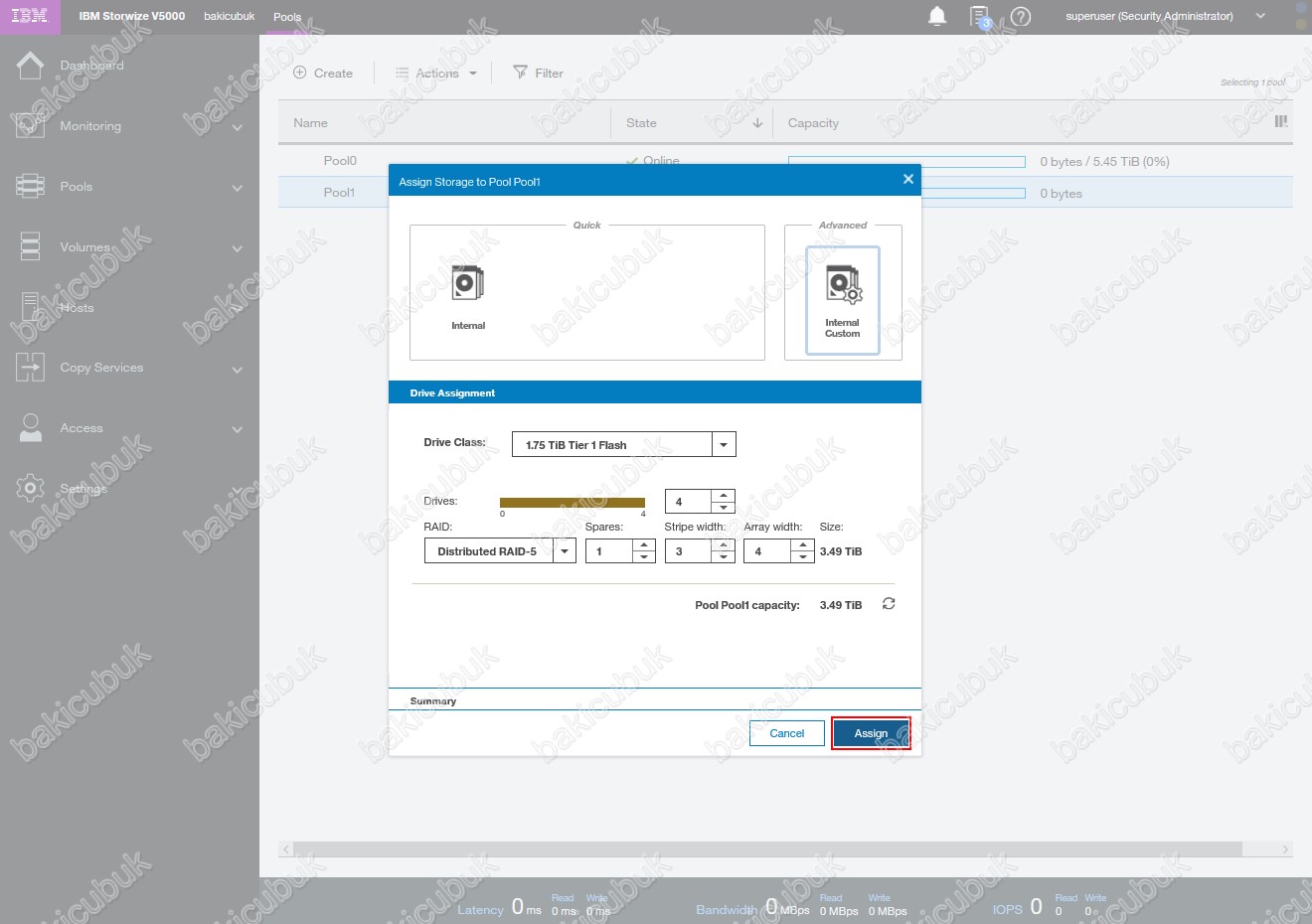Select the Pool0 row
The width and height of the screenshot is (1312, 924).
[x=785, y=161]
